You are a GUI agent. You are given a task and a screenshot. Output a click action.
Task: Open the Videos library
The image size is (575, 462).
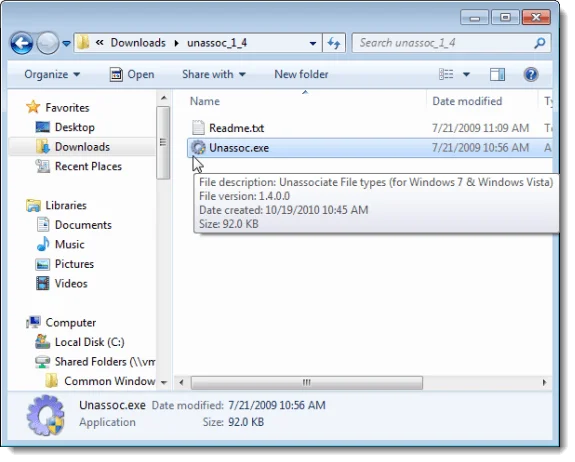pos(71,284)
